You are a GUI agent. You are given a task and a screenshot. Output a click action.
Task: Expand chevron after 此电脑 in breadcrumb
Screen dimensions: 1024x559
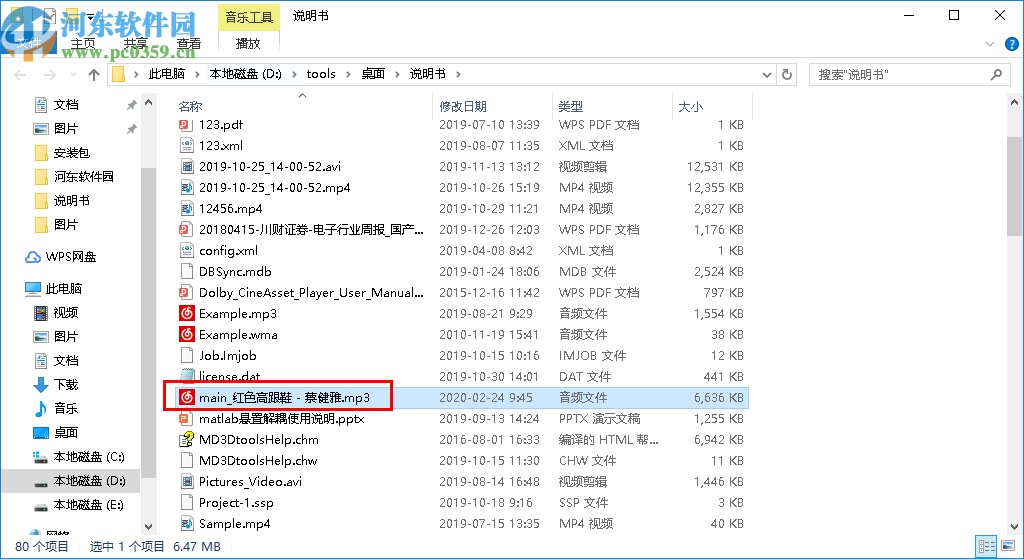[198, 74]
